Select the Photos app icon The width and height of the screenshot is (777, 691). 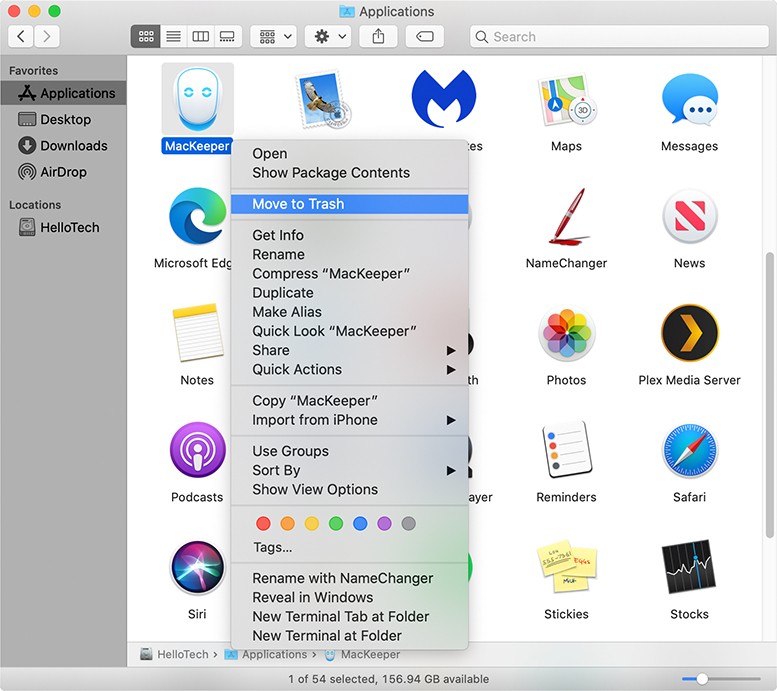(566, 334)
